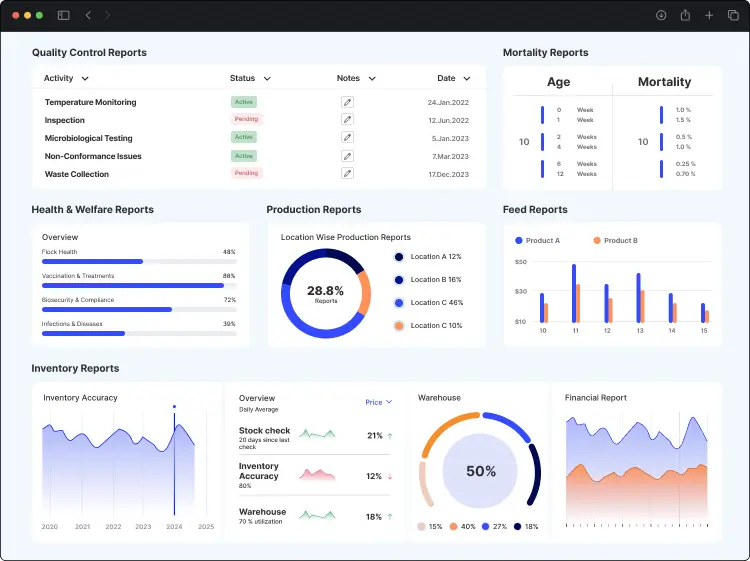Image resolution: width=750 pixels, height=561 pixels.
Task: Click the Stock check overview label
Action: (x=265, y=430)
